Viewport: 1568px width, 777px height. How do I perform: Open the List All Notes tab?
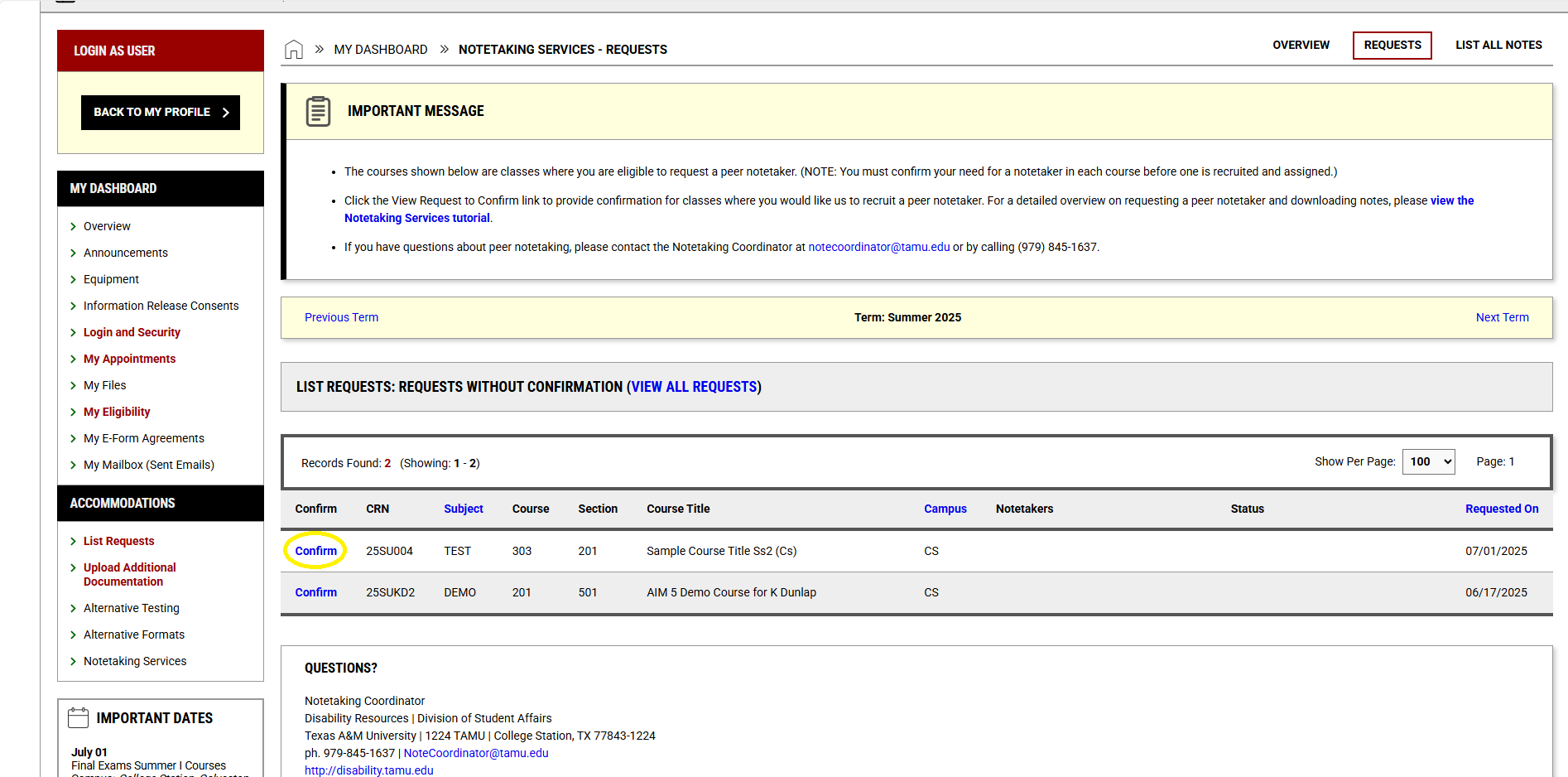pos(1498,45)
